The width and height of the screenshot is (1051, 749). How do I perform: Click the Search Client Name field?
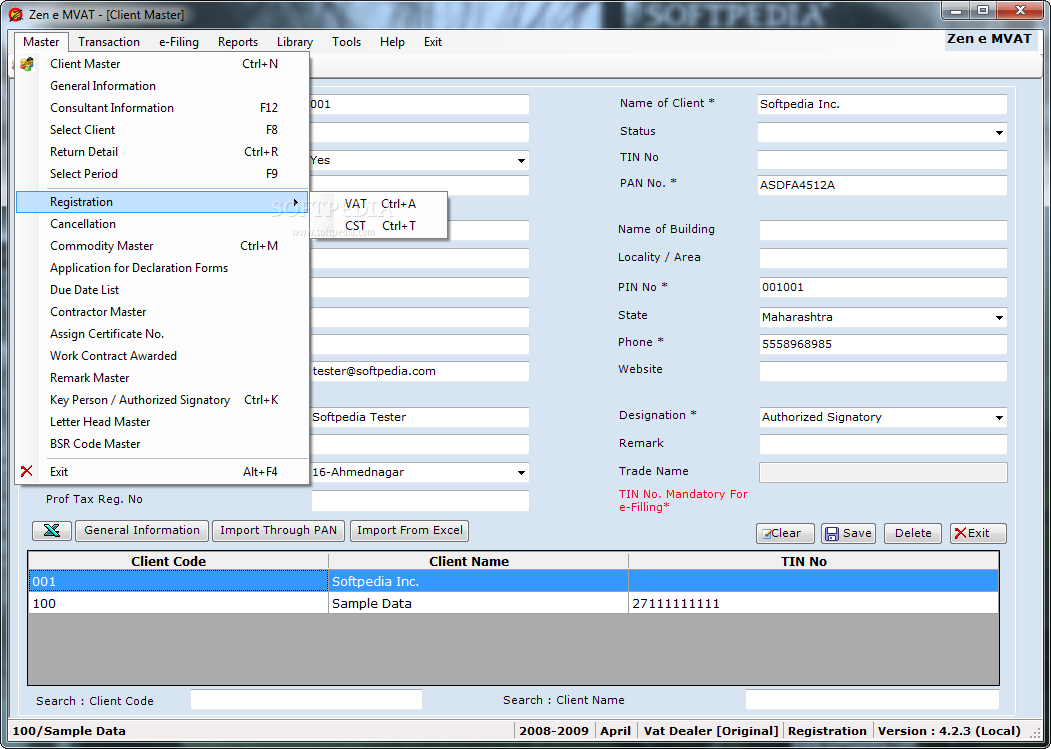pyautogui.click(x=872, y=699)
